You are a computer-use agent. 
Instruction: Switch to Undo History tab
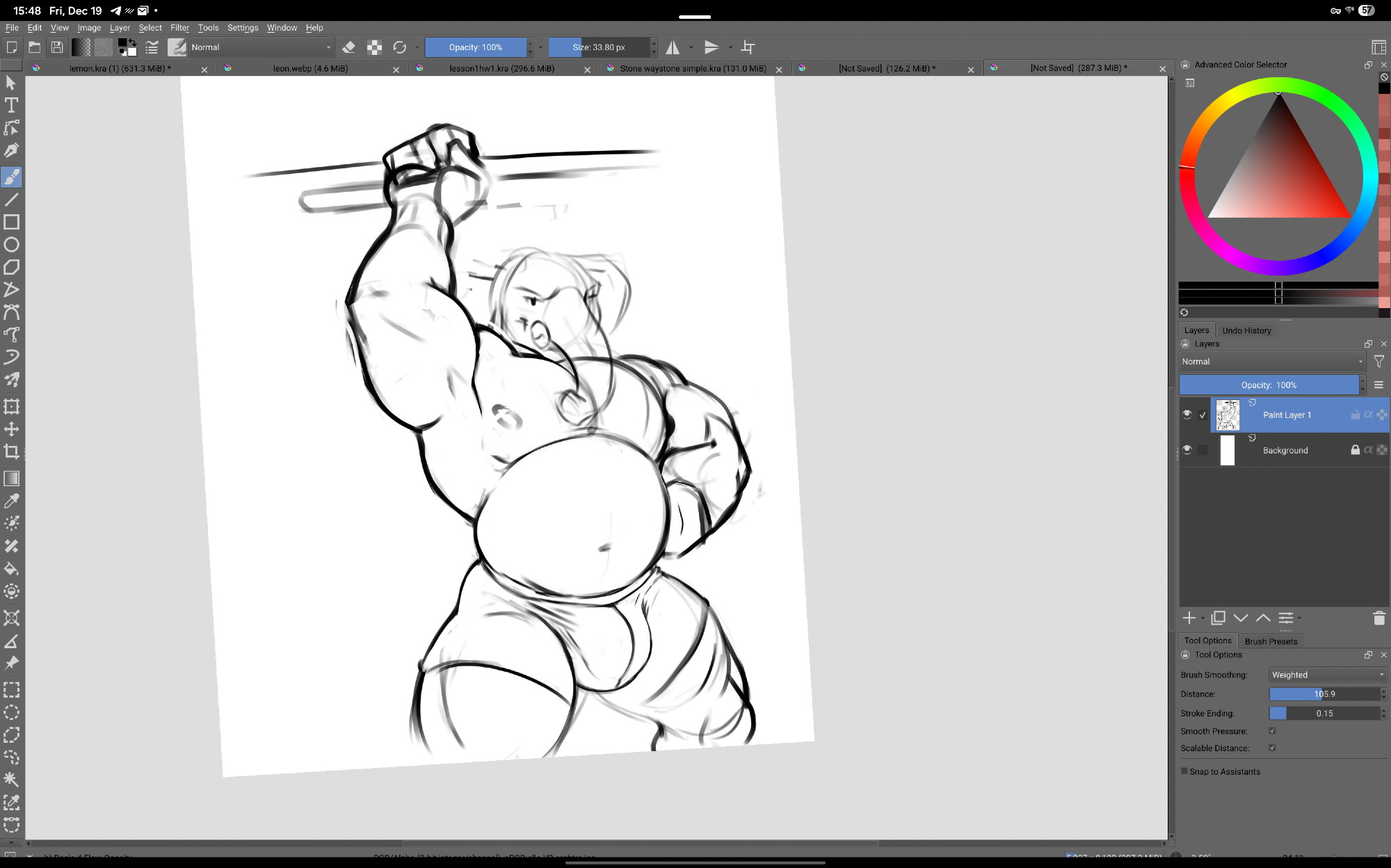coord(1246,330)
